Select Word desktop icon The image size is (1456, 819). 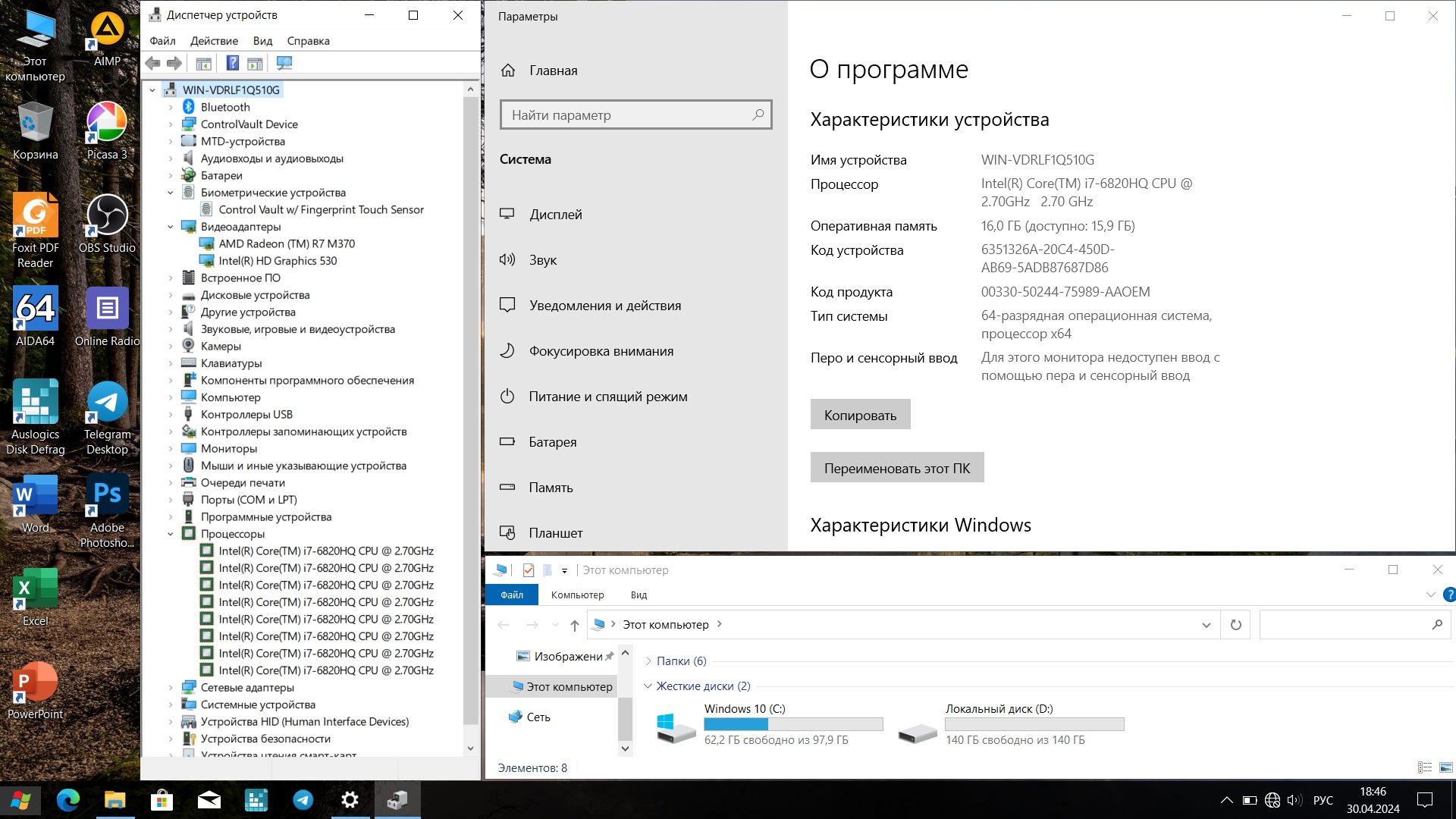(35, 504)
